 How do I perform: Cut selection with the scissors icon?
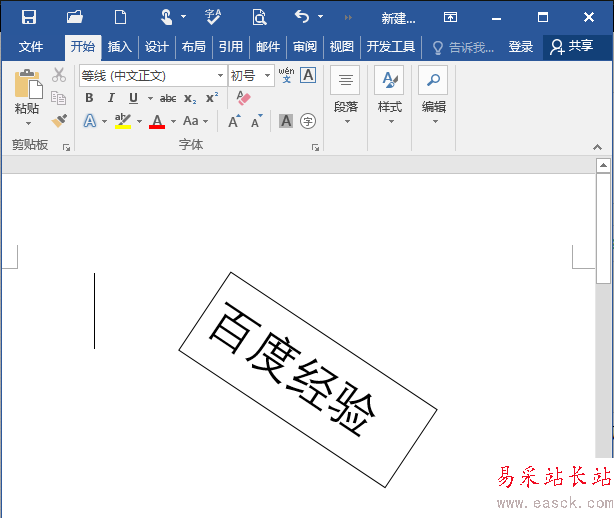(x=59, y=74)
